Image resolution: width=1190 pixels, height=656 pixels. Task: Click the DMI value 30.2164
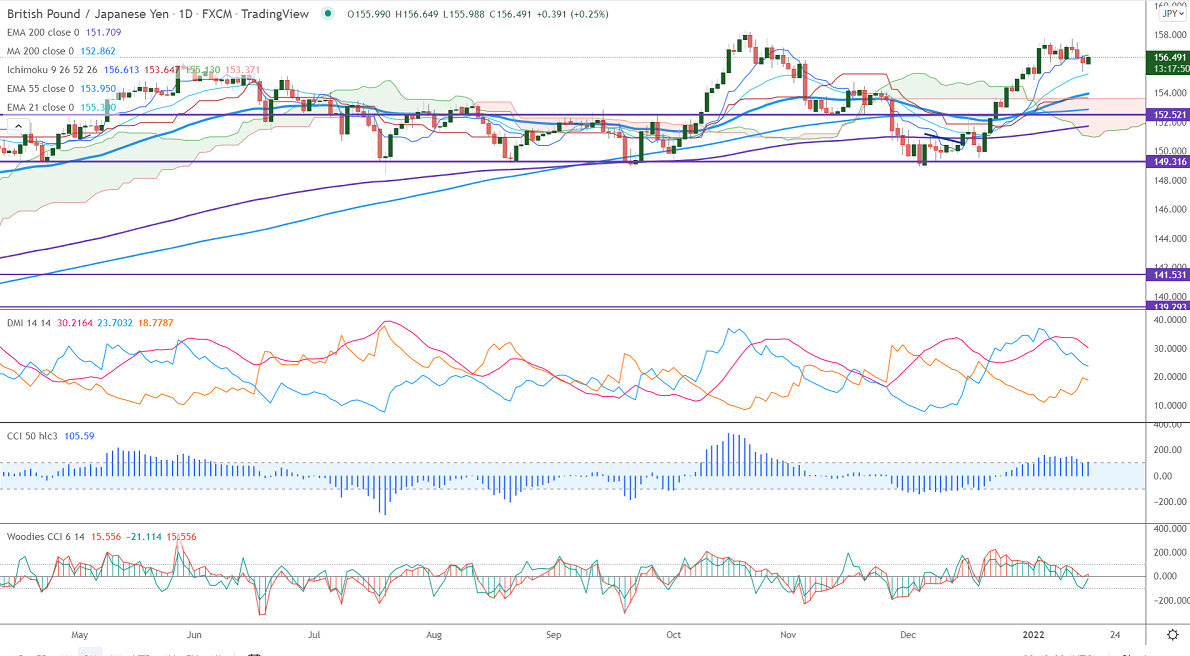coord(74,323)
